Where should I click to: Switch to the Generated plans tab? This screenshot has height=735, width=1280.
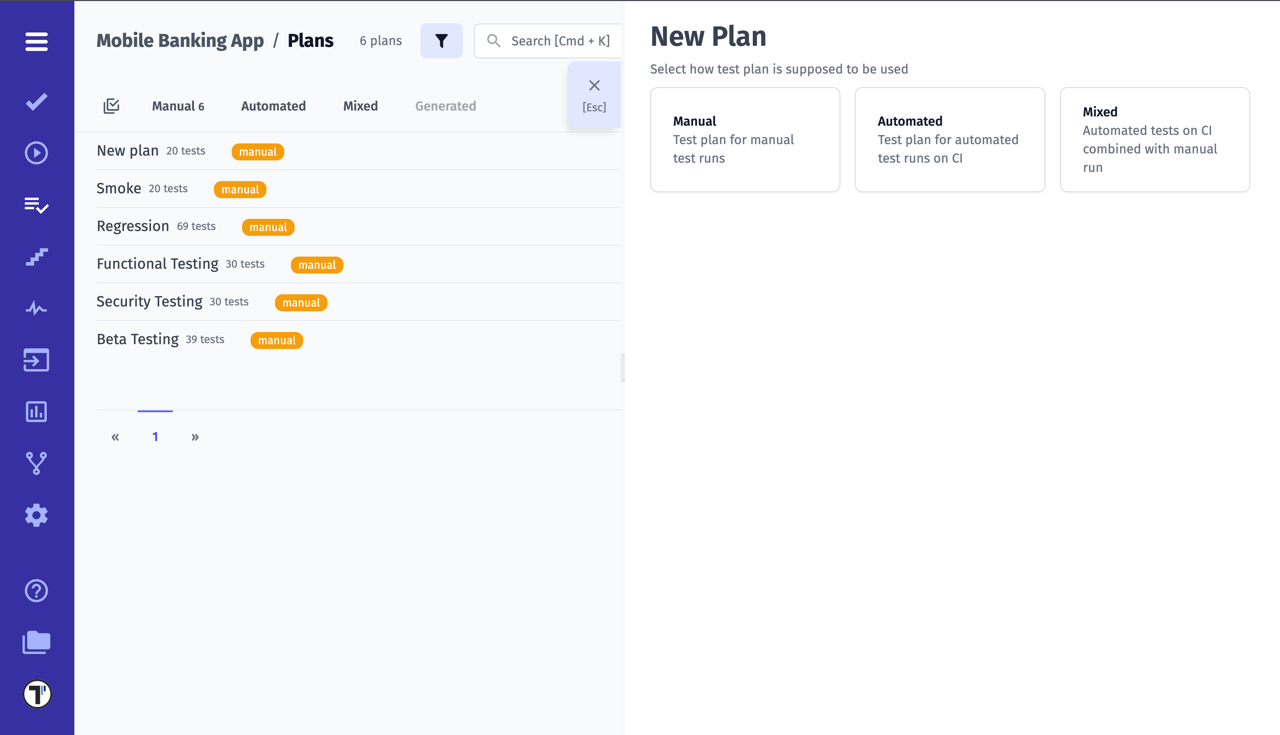(x=445, y=106)
